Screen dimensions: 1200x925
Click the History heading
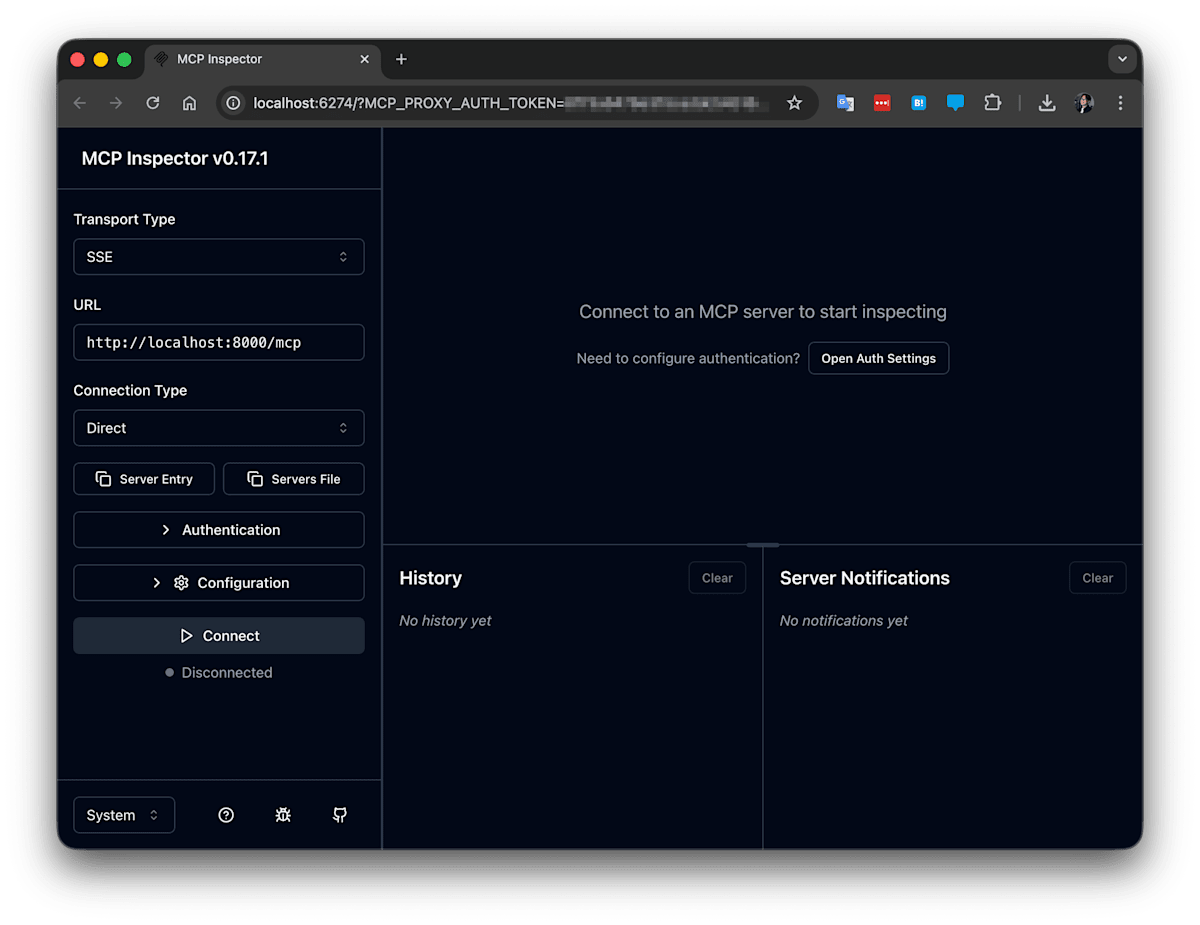430,578
